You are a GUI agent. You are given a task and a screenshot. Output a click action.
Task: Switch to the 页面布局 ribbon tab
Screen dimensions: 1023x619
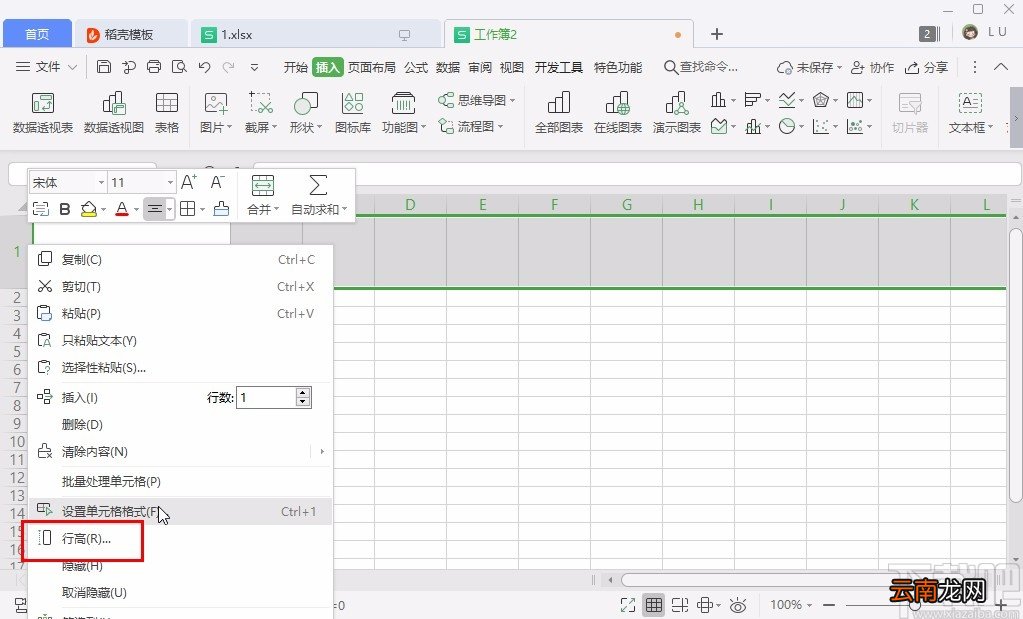[371, 67]
